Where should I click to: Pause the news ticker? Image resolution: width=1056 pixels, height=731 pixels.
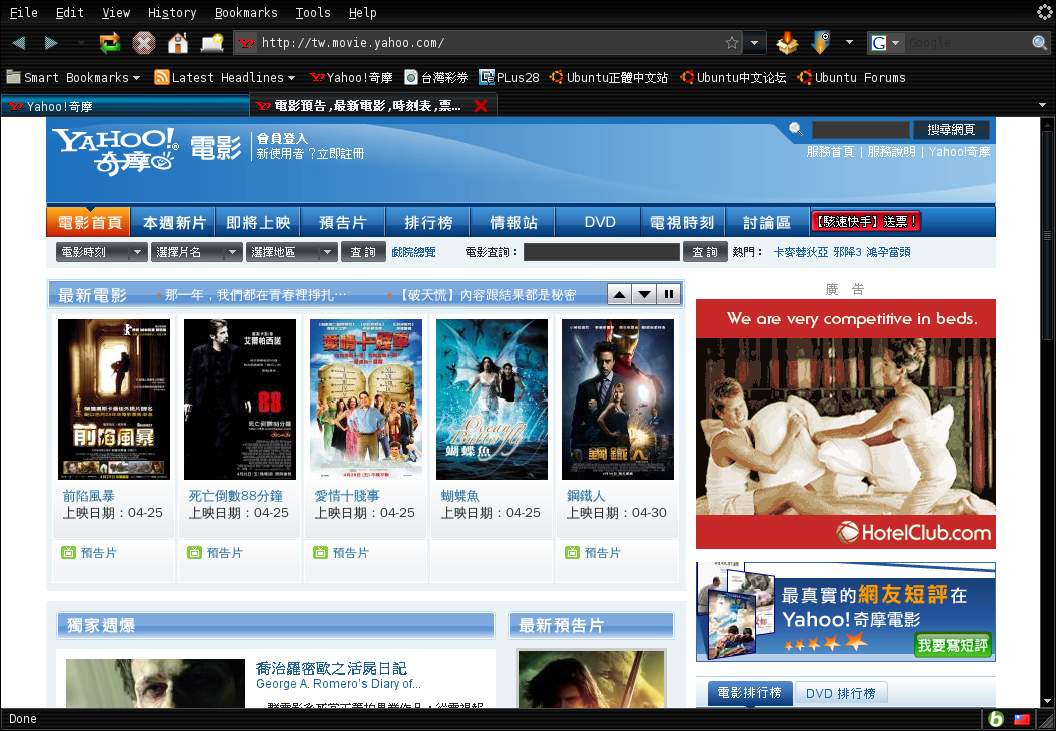(x=669, y=294)
